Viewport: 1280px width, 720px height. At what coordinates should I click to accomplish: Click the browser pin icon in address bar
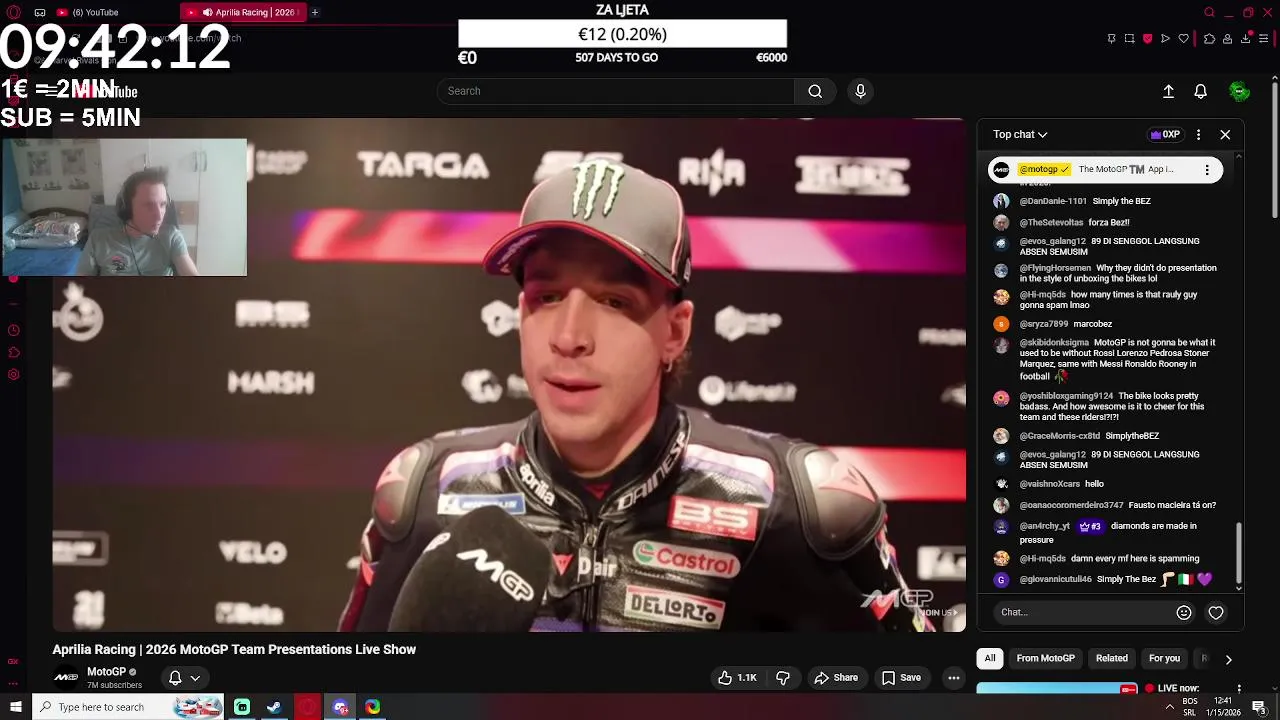[1111, 39]
